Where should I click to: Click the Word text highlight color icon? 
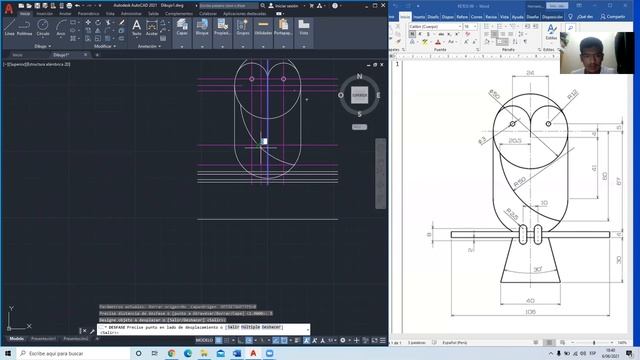pyautogui.click(x=425, y=42)
